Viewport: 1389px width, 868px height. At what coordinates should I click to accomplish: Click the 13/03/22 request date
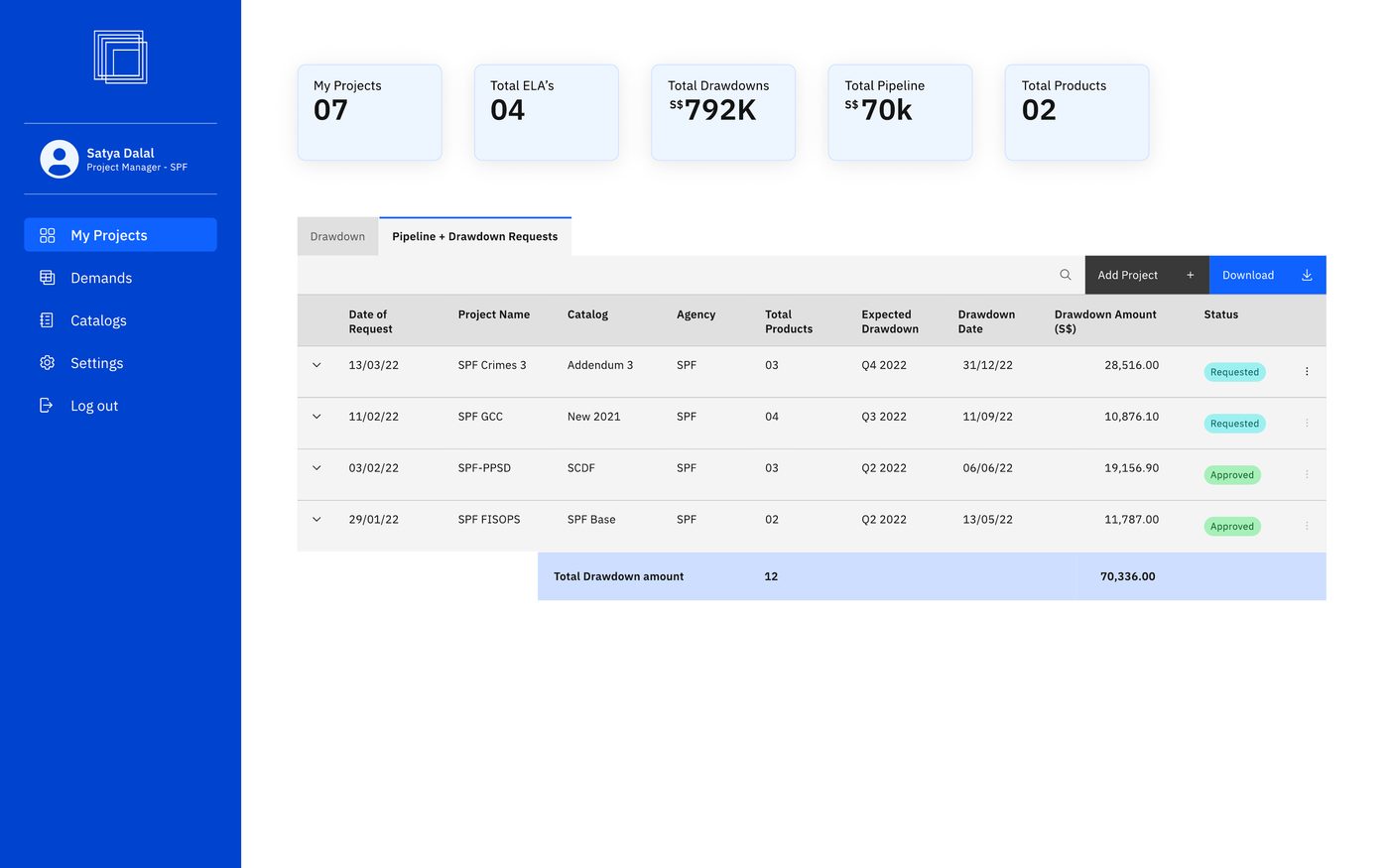[x=373, y=365]
